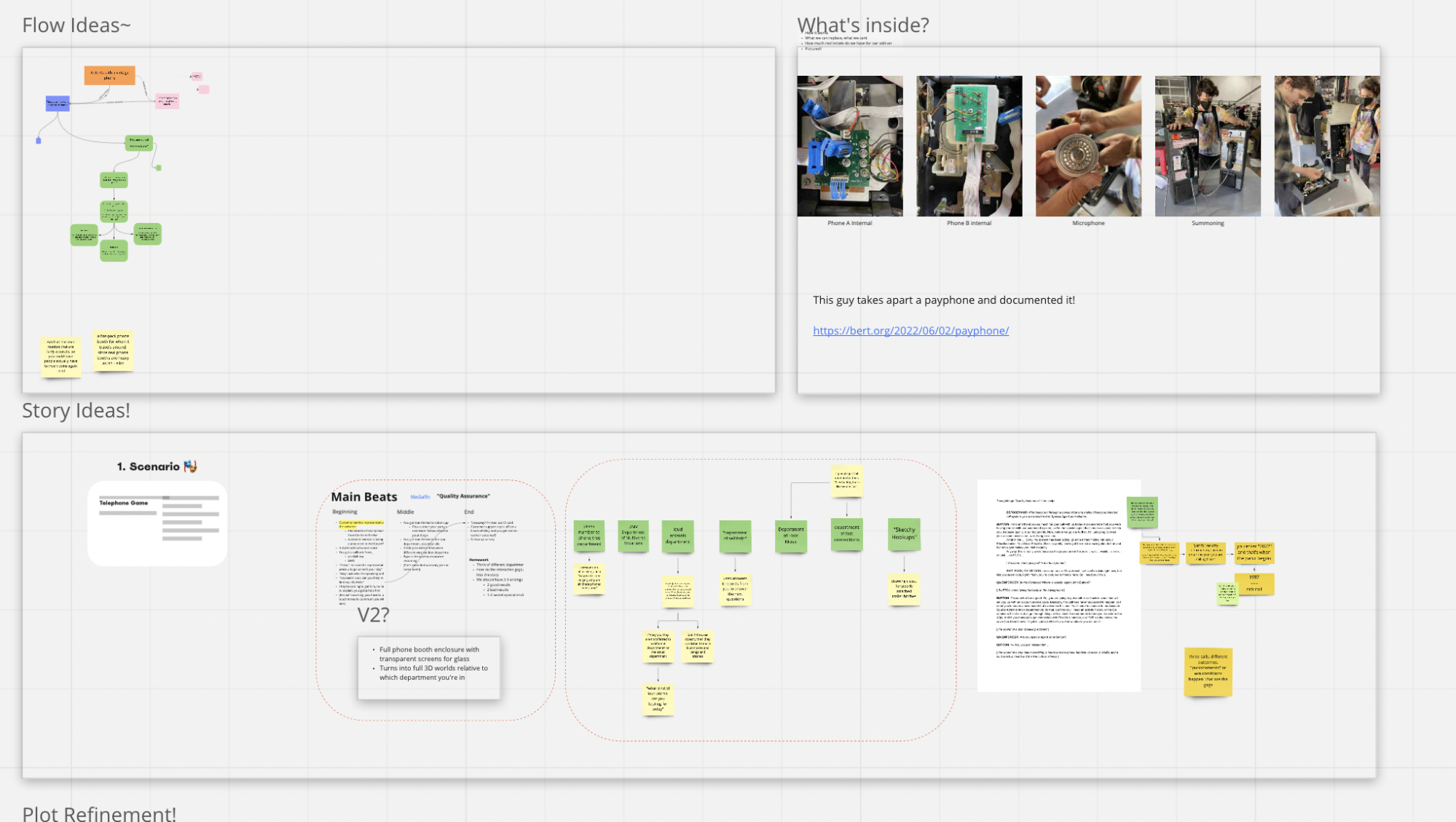
Task: Select the Summoning payphone photo
Action: point(1207,146)
